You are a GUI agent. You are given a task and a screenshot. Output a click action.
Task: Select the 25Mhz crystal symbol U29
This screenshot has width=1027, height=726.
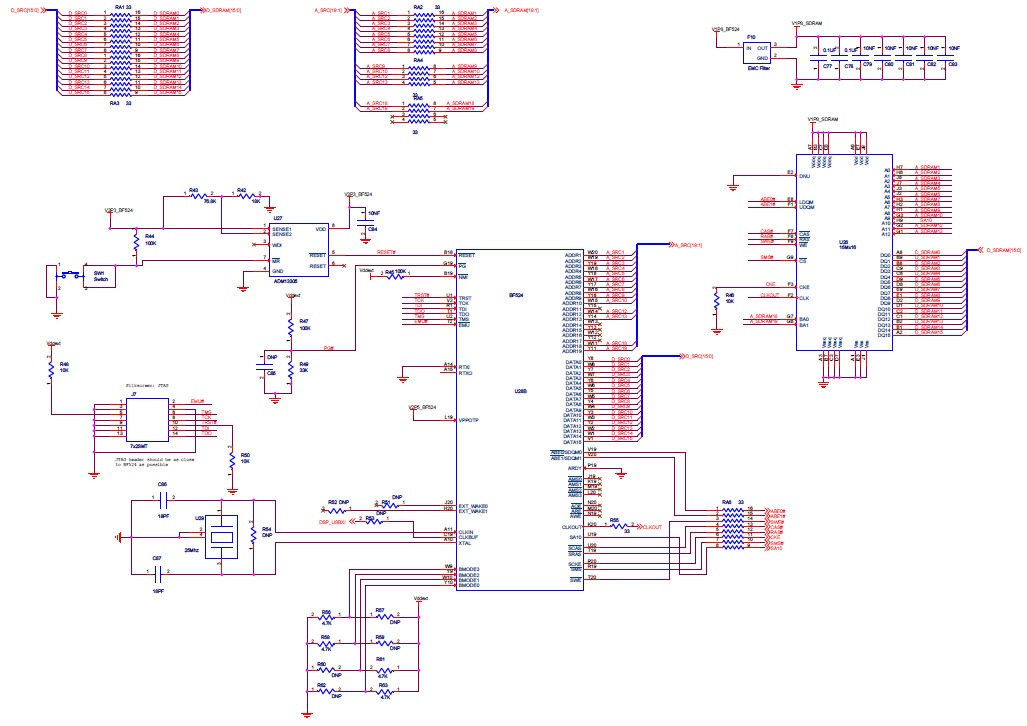[x=221, y=536]
